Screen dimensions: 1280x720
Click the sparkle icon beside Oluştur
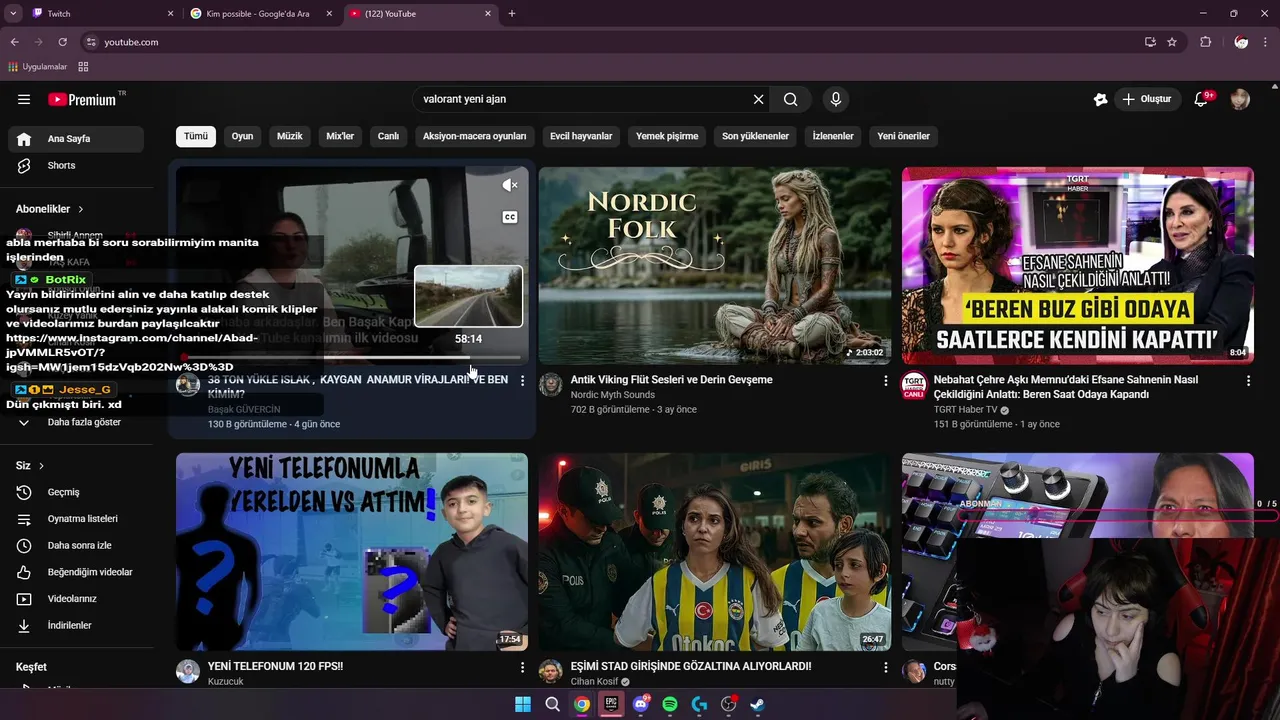coord(1100,99)
